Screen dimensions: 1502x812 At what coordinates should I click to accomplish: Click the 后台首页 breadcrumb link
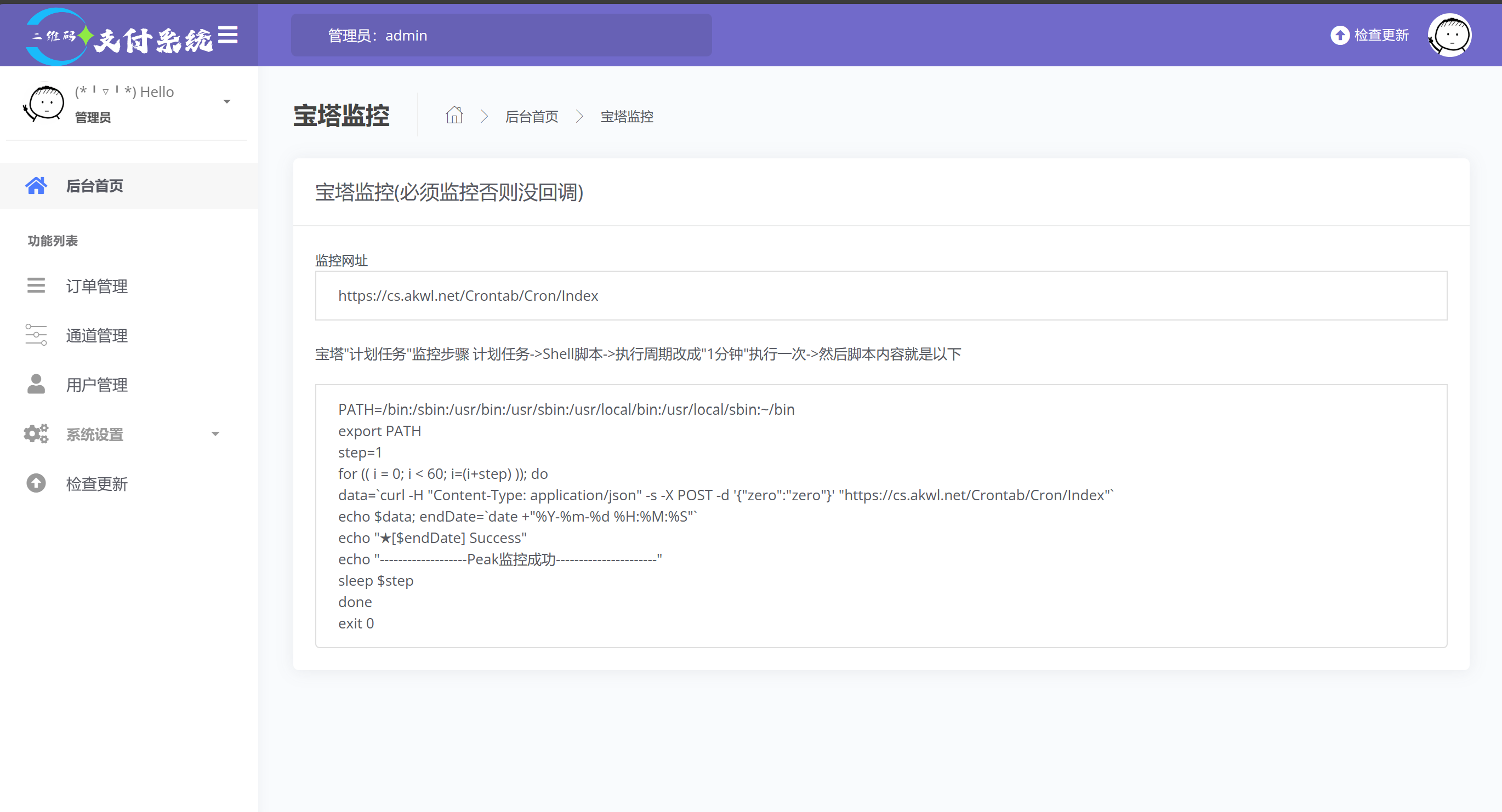(x=531, y=117)
